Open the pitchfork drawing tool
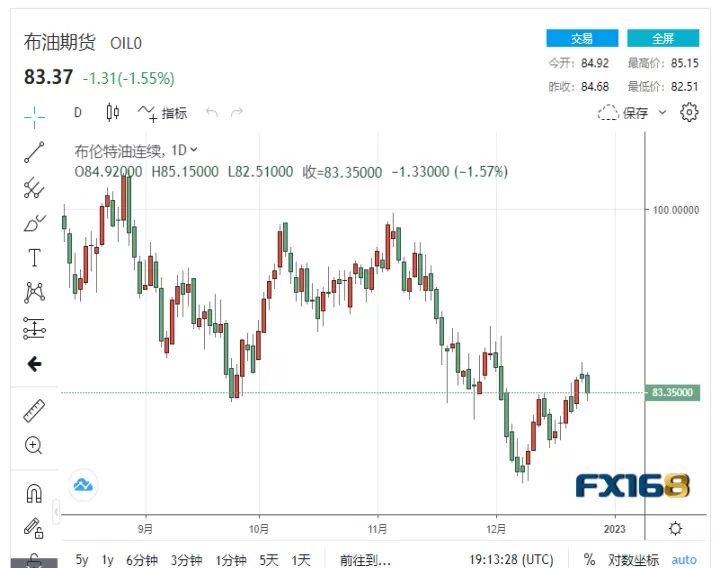The image size is (720, 568). (34, 188)
